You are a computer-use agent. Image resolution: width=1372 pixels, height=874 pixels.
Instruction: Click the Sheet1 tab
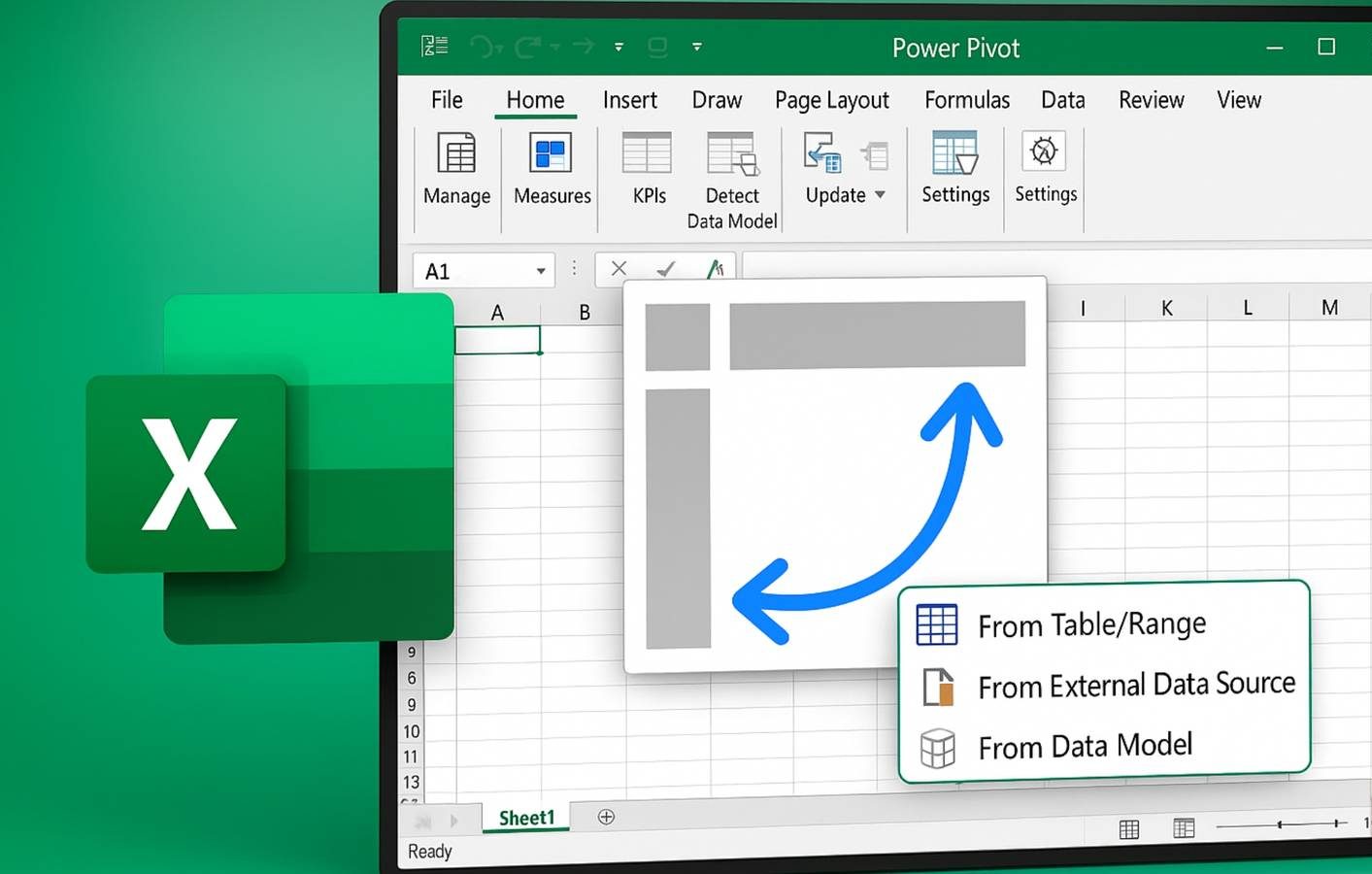point(525,817)
